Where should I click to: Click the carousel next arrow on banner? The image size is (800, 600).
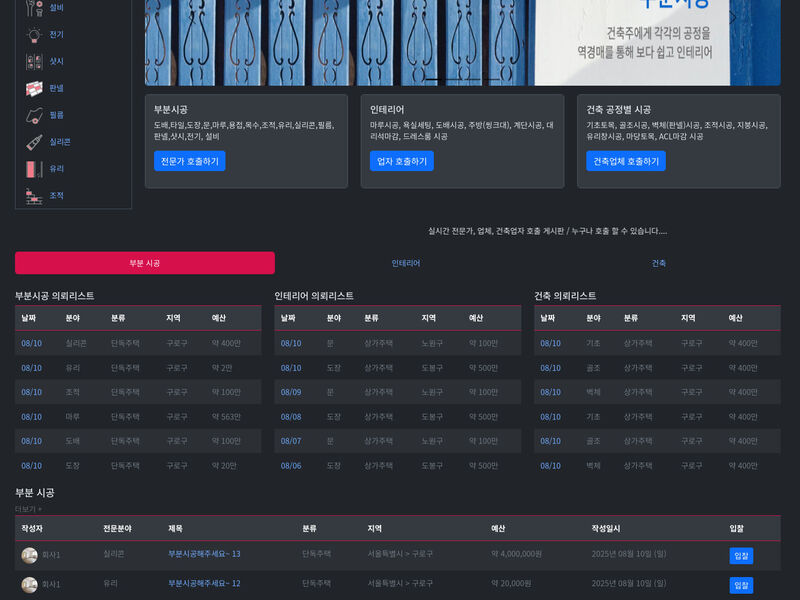click(733, 18)
